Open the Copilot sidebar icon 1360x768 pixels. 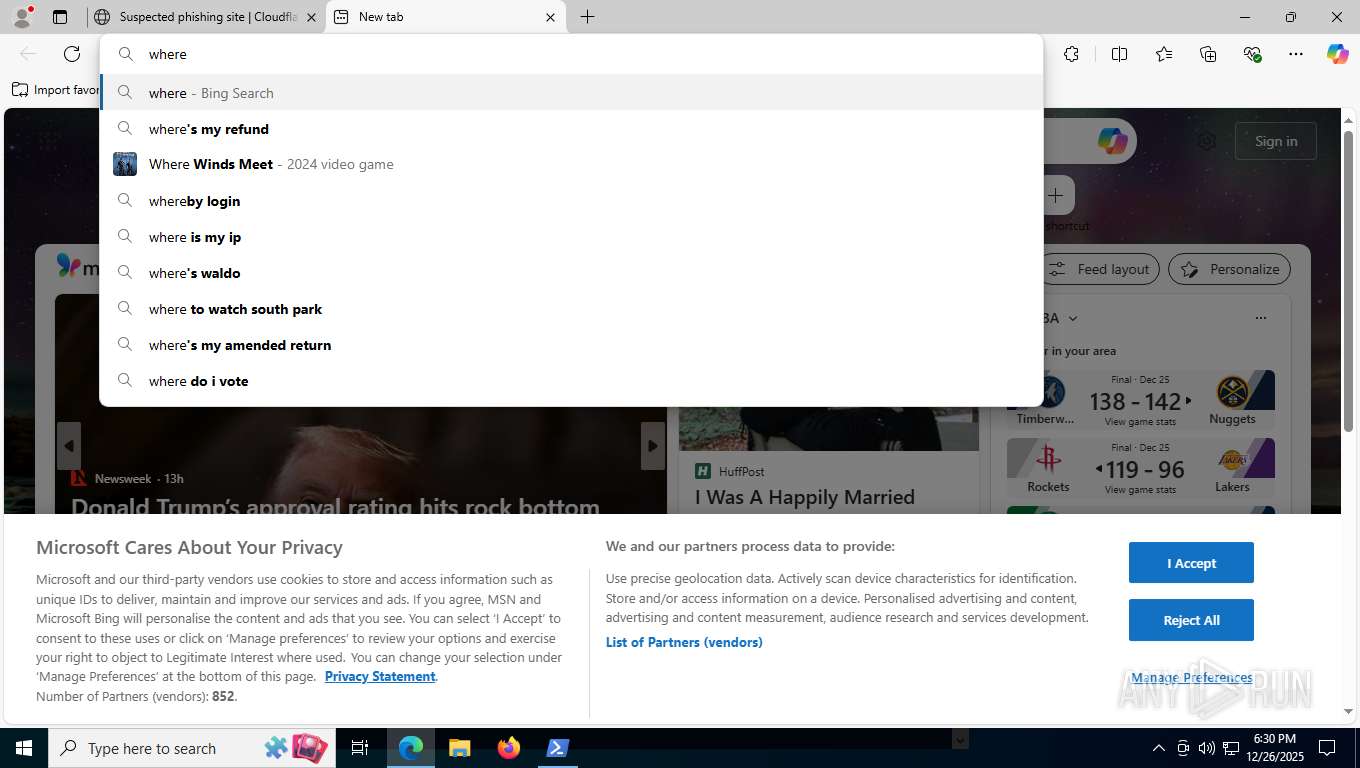[x=1338, y=54]
